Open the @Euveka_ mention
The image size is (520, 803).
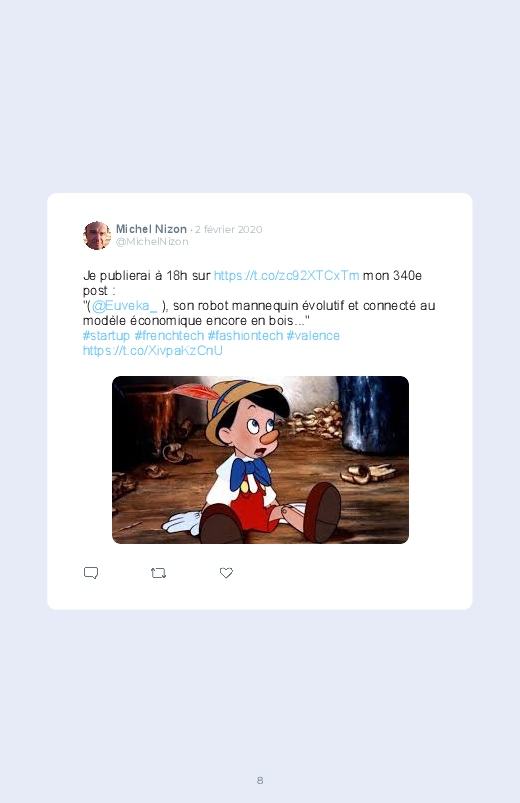click(x=124, y=306)
